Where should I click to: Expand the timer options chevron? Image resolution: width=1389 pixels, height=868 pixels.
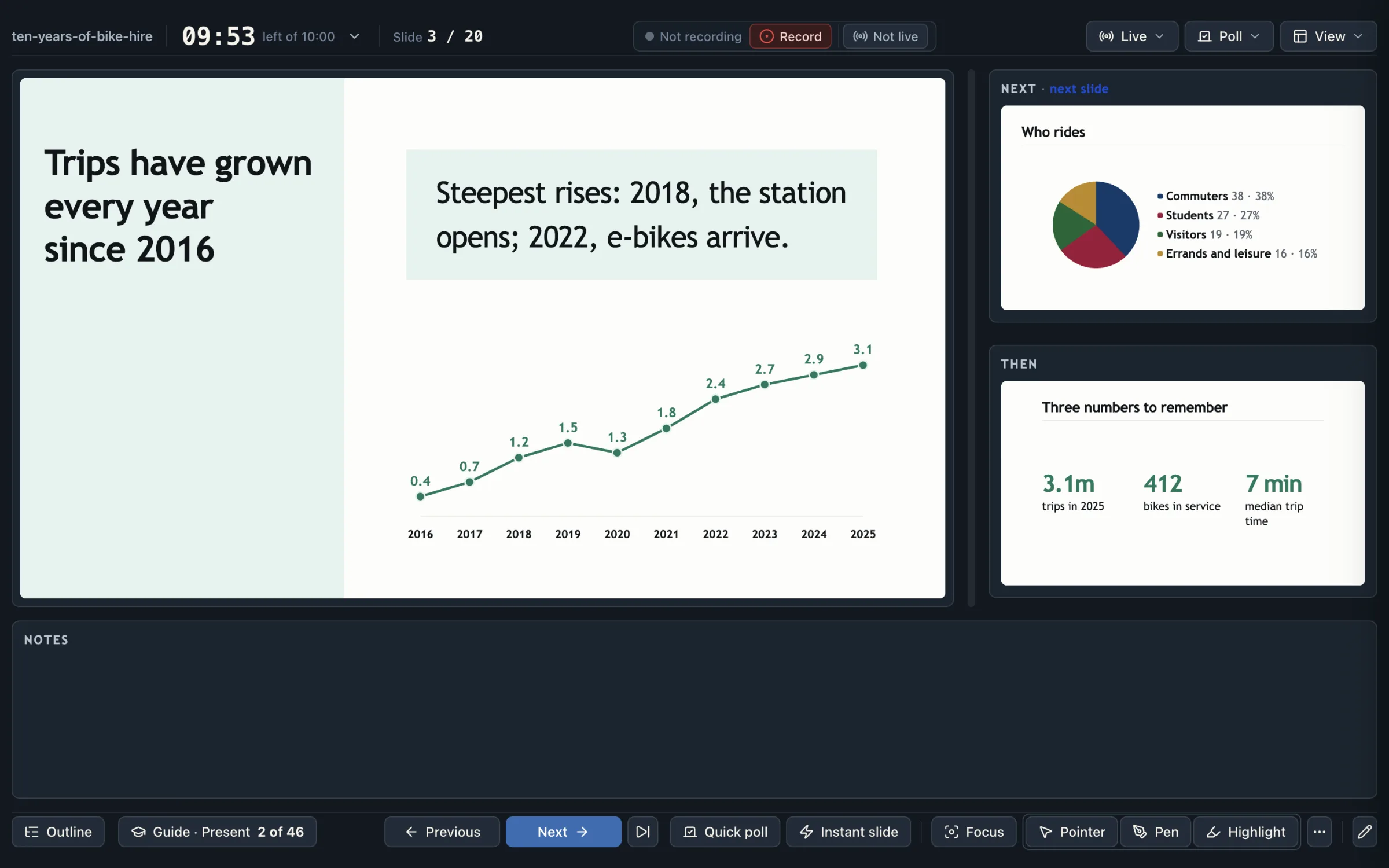coord(355,36)
